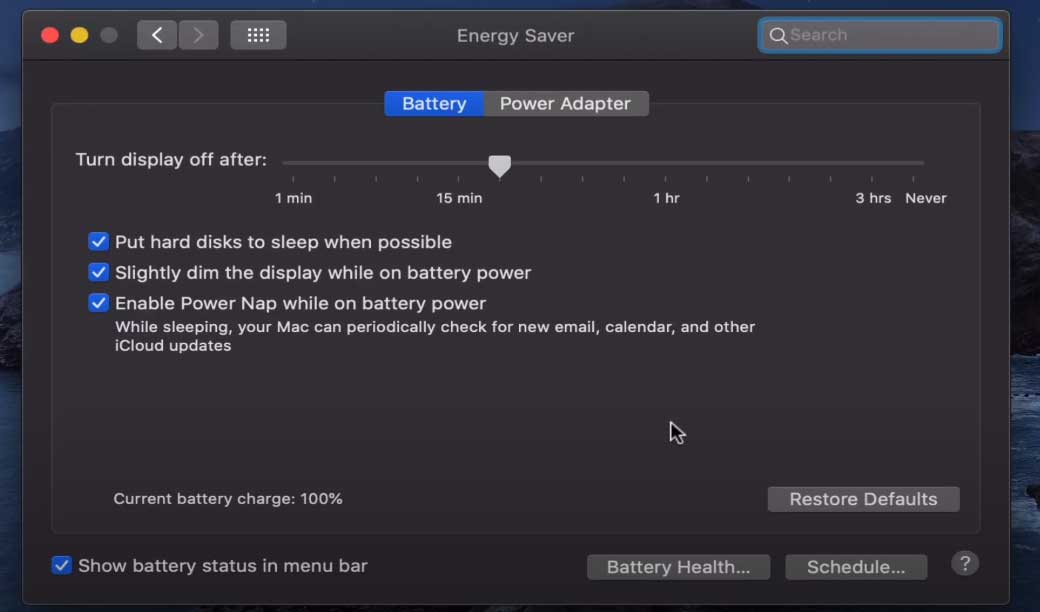Set display off slider to 1 hr mark

(x=665, y=164)
